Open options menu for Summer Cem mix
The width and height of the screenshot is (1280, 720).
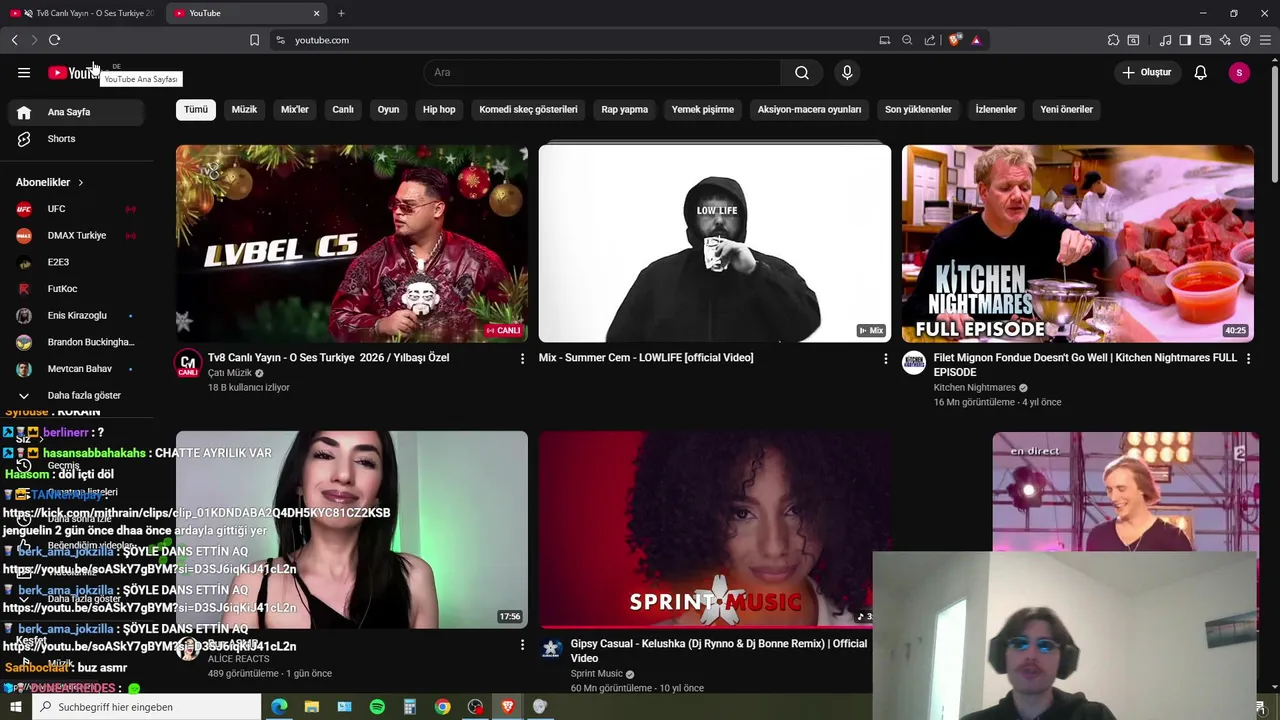click(x=885, y=358)
